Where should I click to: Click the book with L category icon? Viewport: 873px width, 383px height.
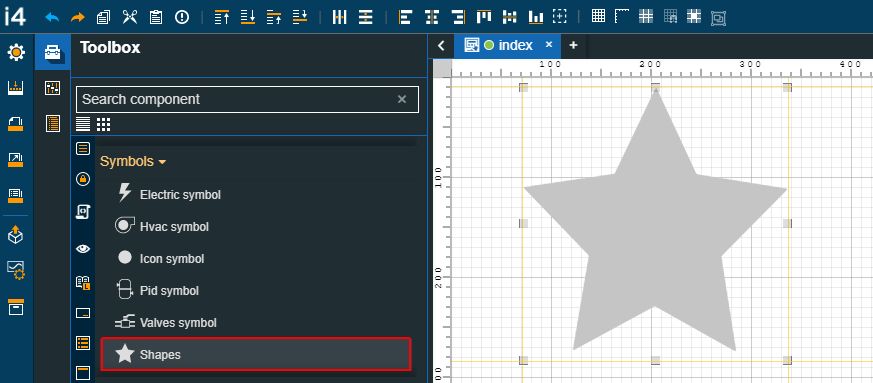(83, 282)
